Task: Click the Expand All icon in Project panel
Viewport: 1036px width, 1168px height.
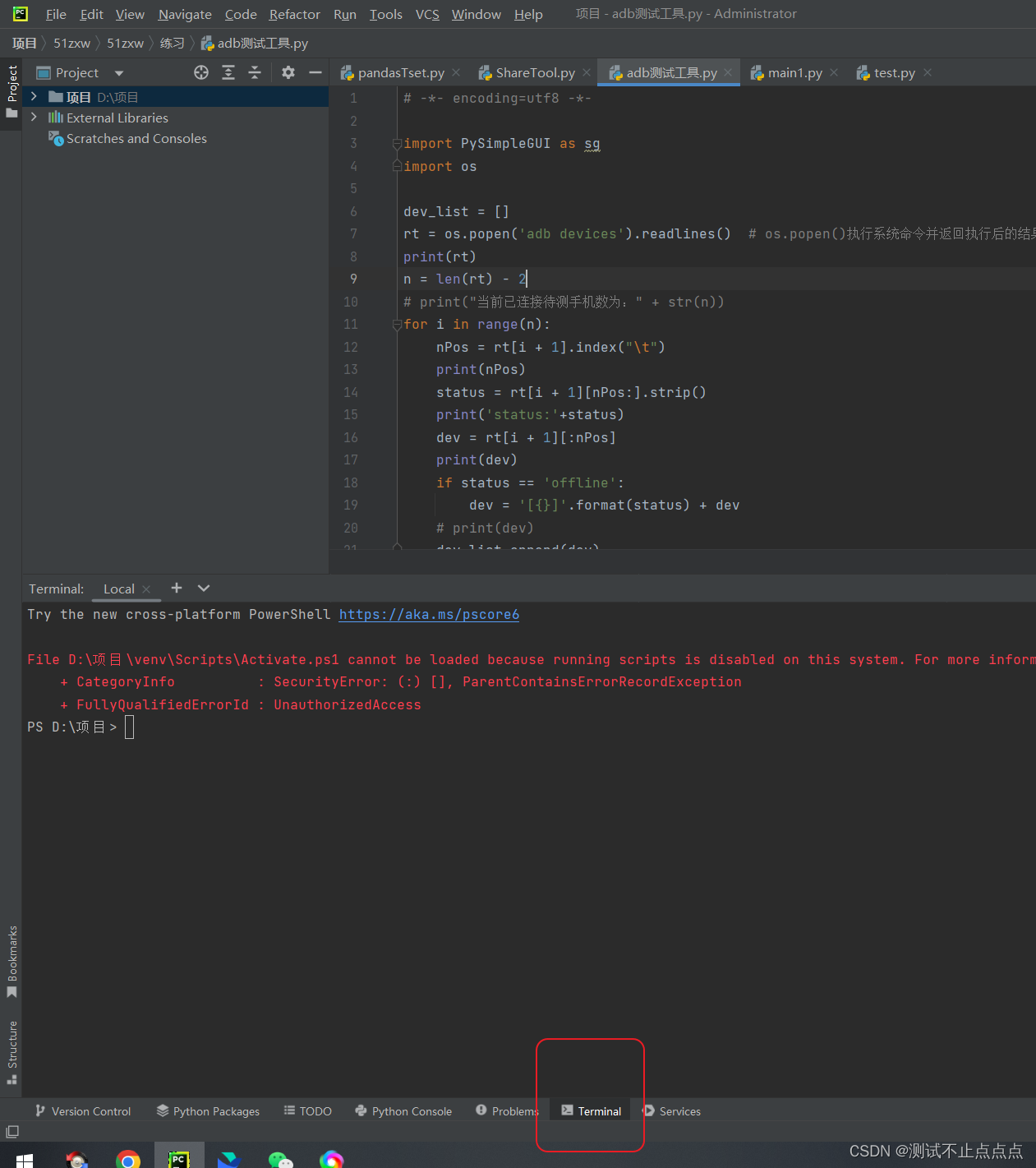Action: coord(228,72)
